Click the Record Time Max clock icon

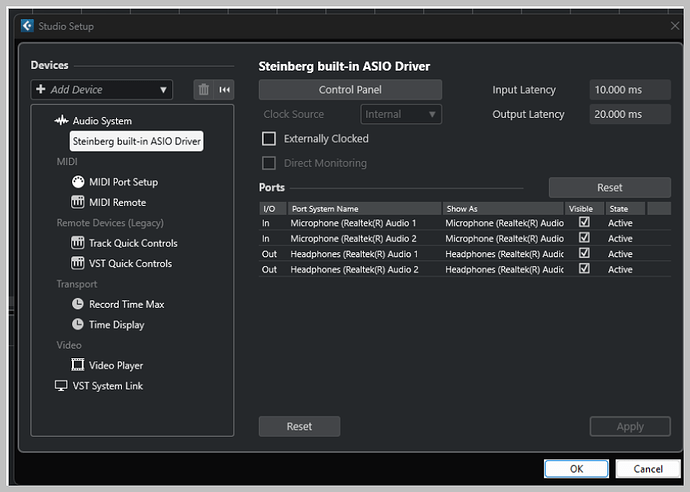coord(78,304)
